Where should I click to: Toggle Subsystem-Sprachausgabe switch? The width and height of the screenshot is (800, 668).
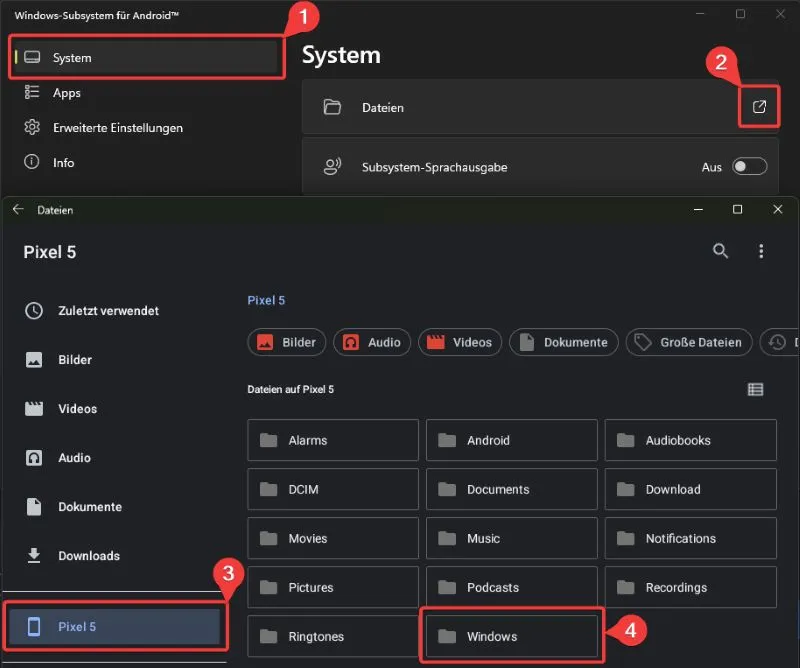tap(749, 166)
